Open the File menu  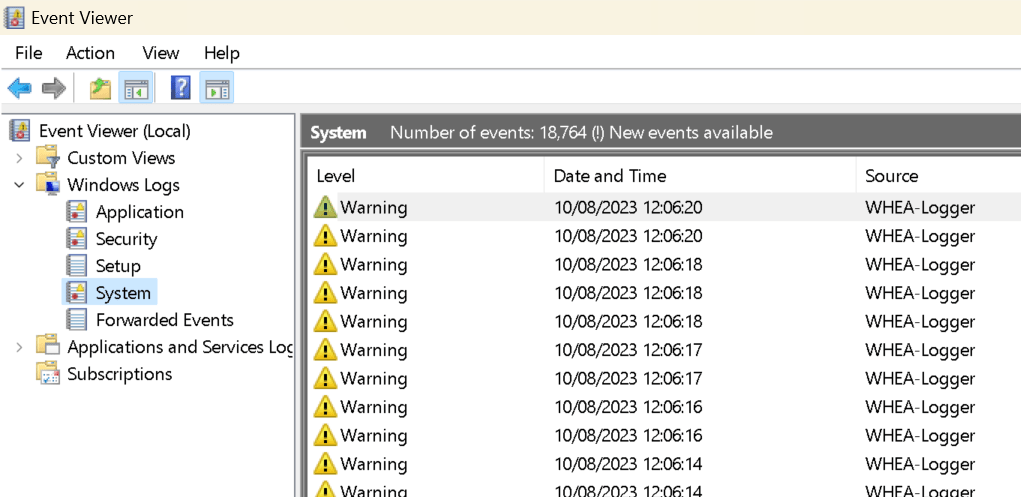29,53
